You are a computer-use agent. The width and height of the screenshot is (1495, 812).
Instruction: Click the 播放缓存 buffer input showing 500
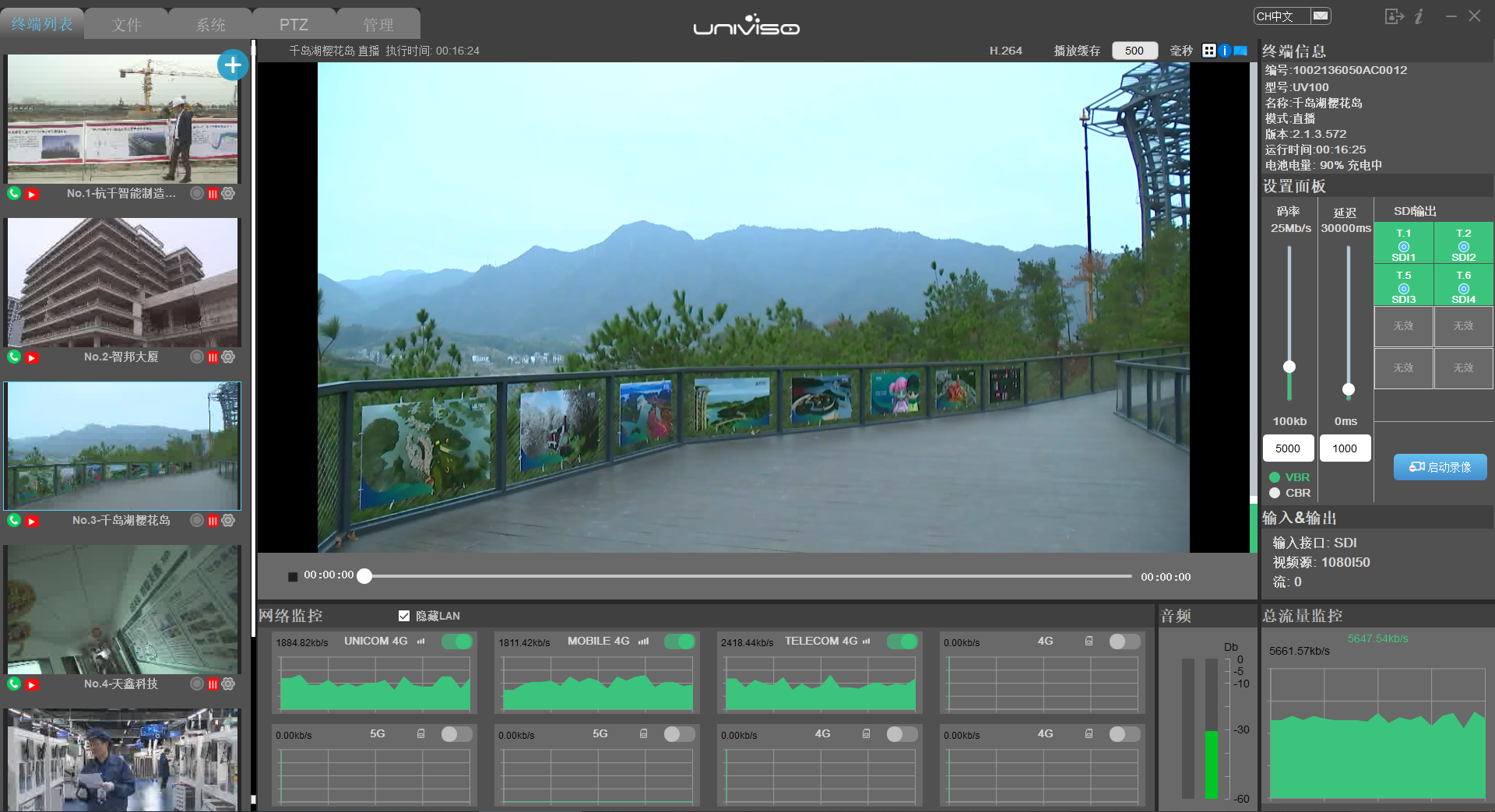1134,51
